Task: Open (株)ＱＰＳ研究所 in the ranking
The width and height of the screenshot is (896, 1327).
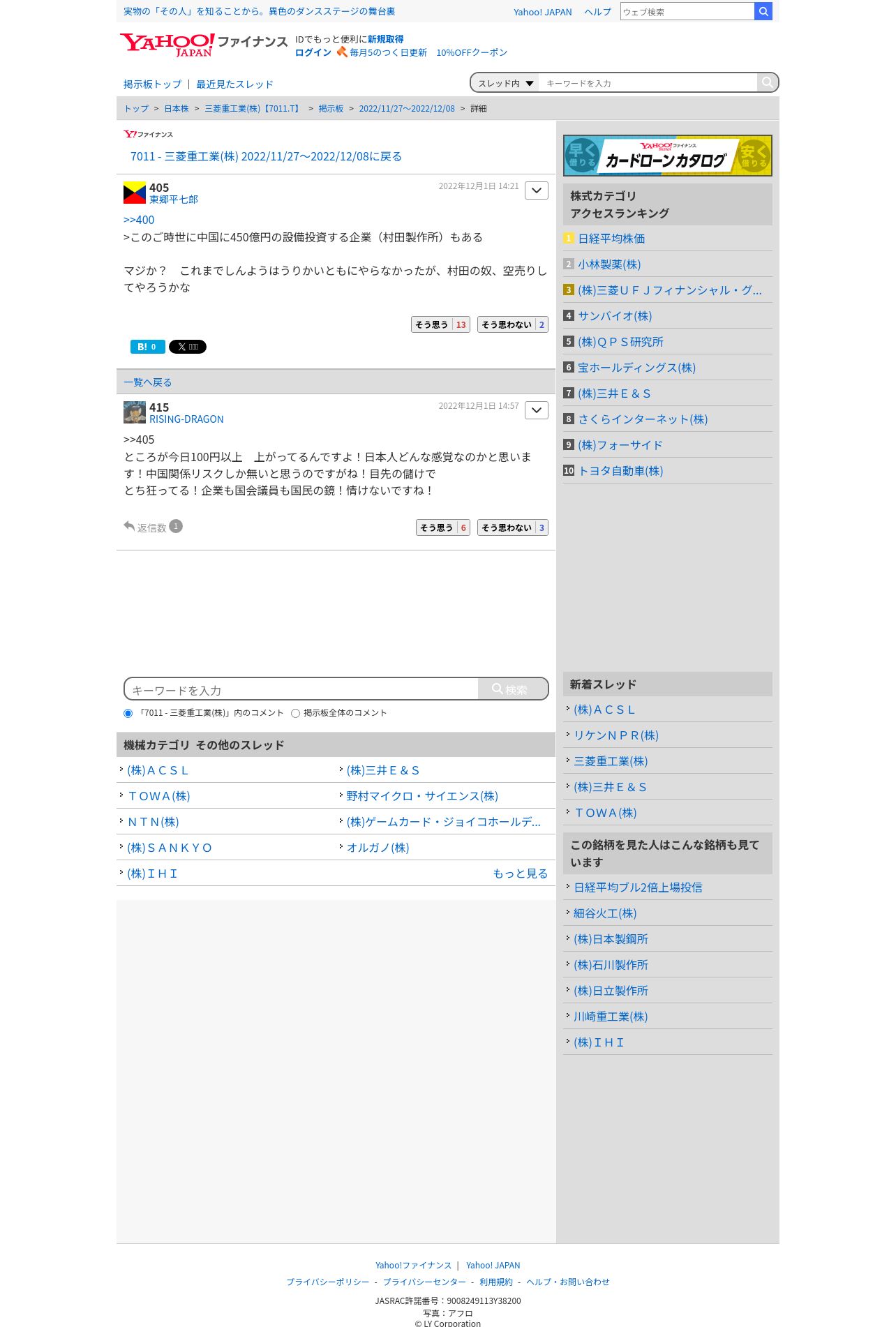Action: (x=620, y=342)
